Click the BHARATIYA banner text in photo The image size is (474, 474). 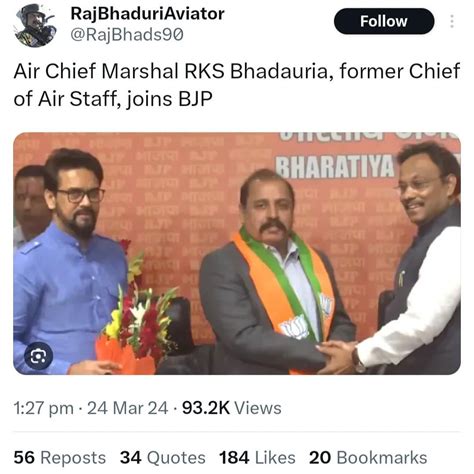tap(335, 167)
